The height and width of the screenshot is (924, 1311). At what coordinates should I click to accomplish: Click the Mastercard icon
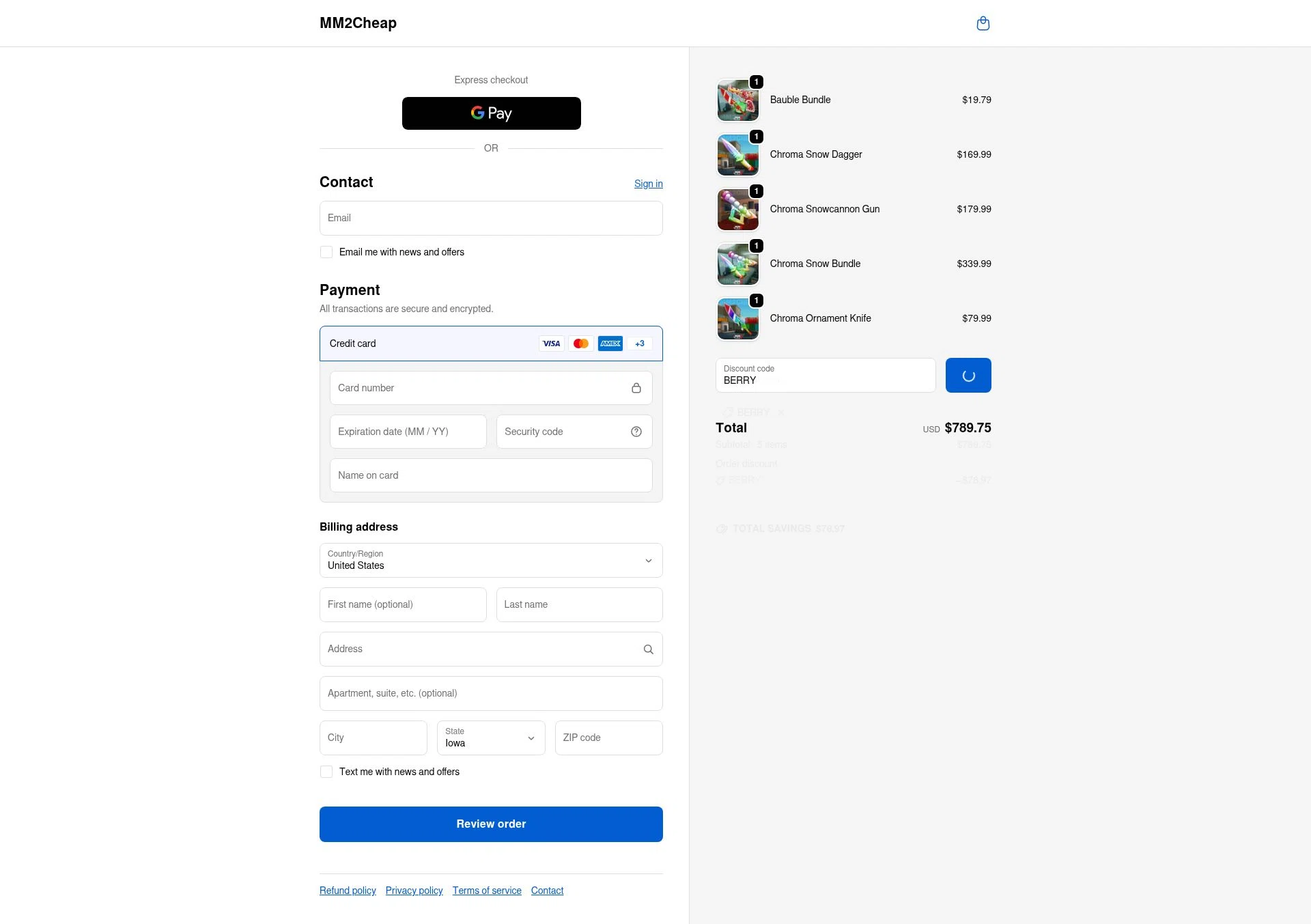[x=581, y=344]
